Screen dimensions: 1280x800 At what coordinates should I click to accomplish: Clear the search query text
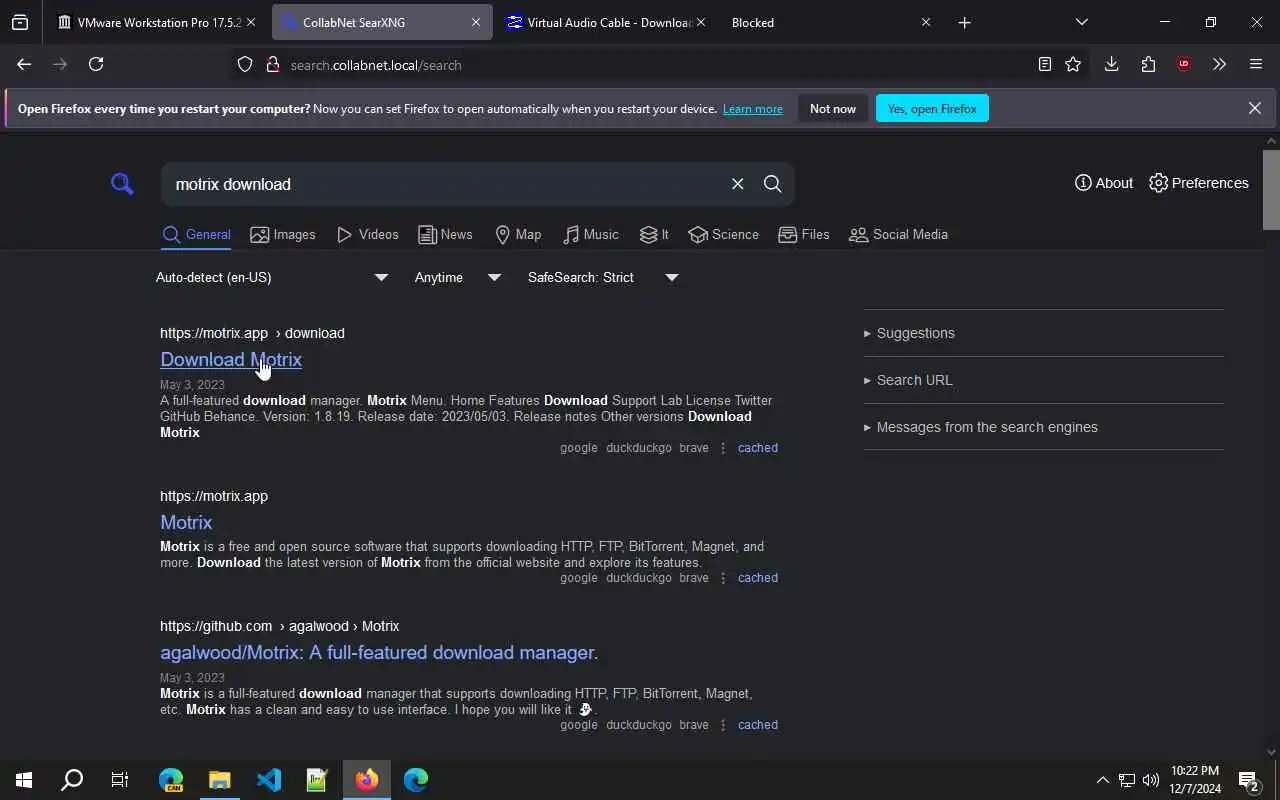737,184
